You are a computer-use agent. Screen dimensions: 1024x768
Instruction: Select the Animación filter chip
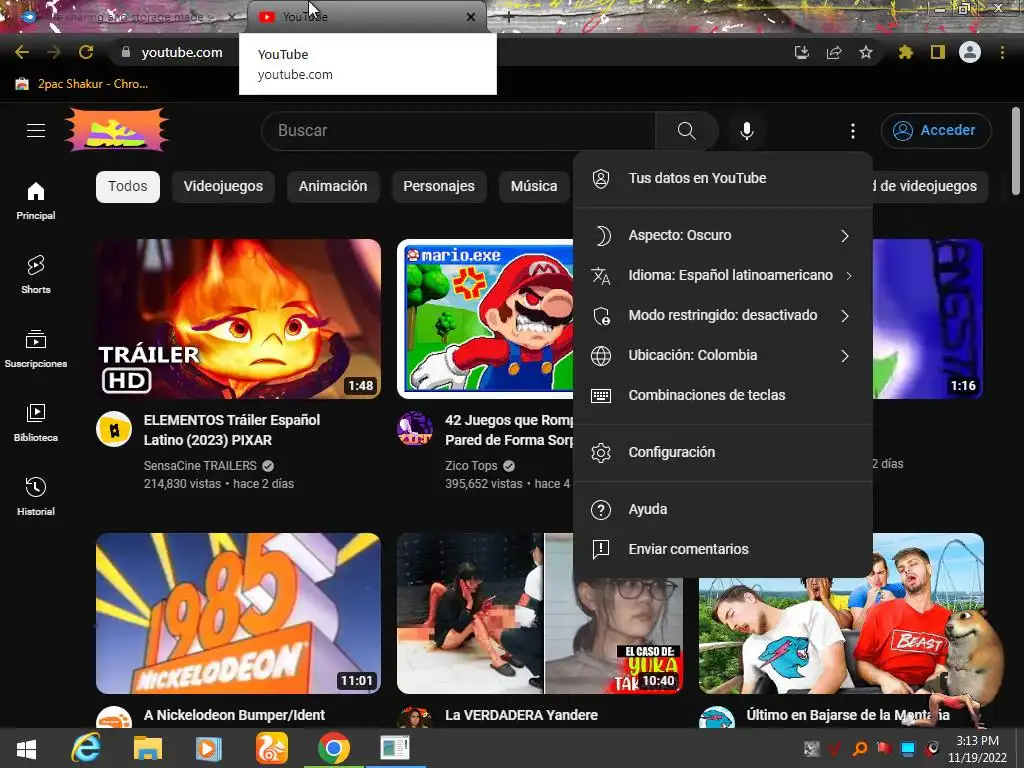tap(332, 187)
